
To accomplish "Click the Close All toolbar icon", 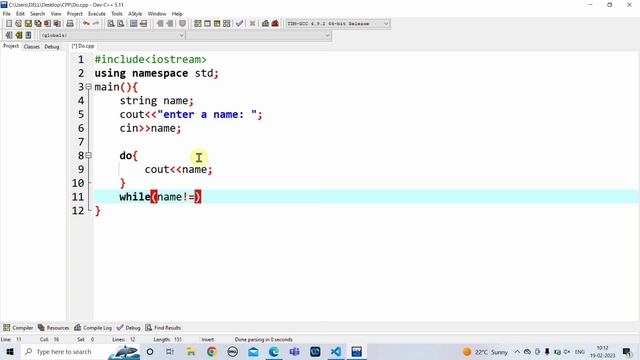I will [x=58, y=24].
